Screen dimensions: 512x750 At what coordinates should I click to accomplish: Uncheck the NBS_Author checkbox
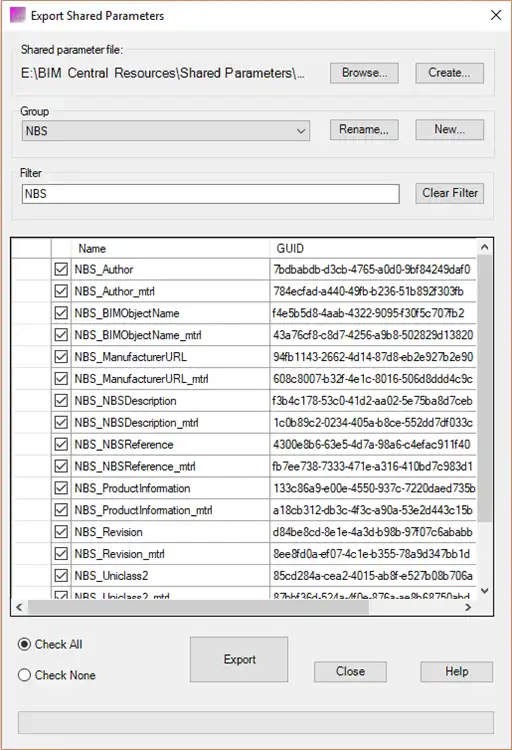pyautogui.click(x=61, y=269)
